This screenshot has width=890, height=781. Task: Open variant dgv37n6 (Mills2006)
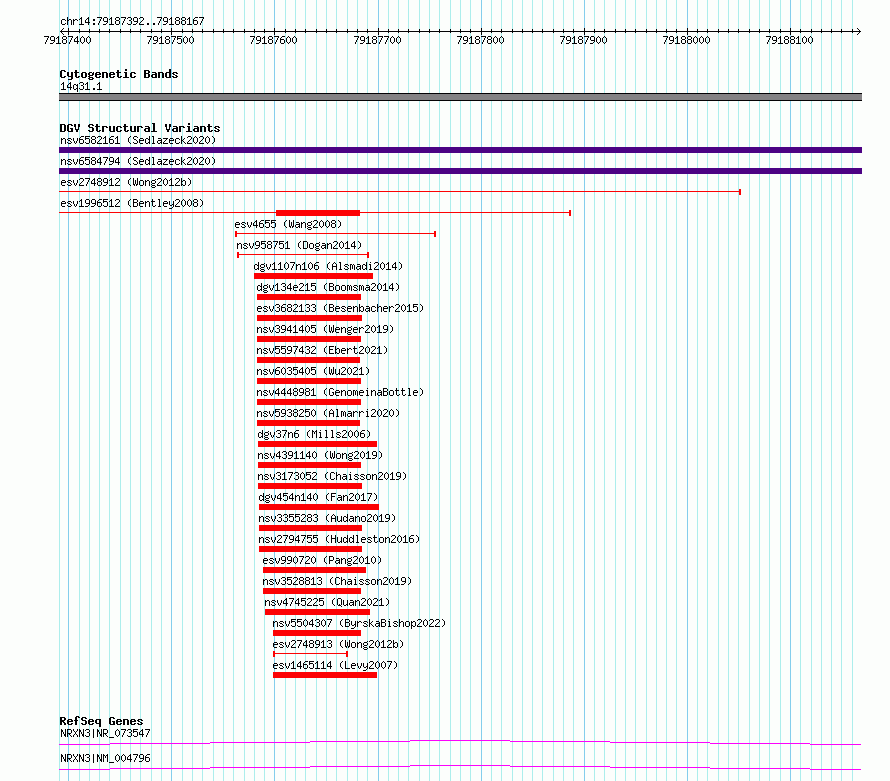(x=314, y=434)
